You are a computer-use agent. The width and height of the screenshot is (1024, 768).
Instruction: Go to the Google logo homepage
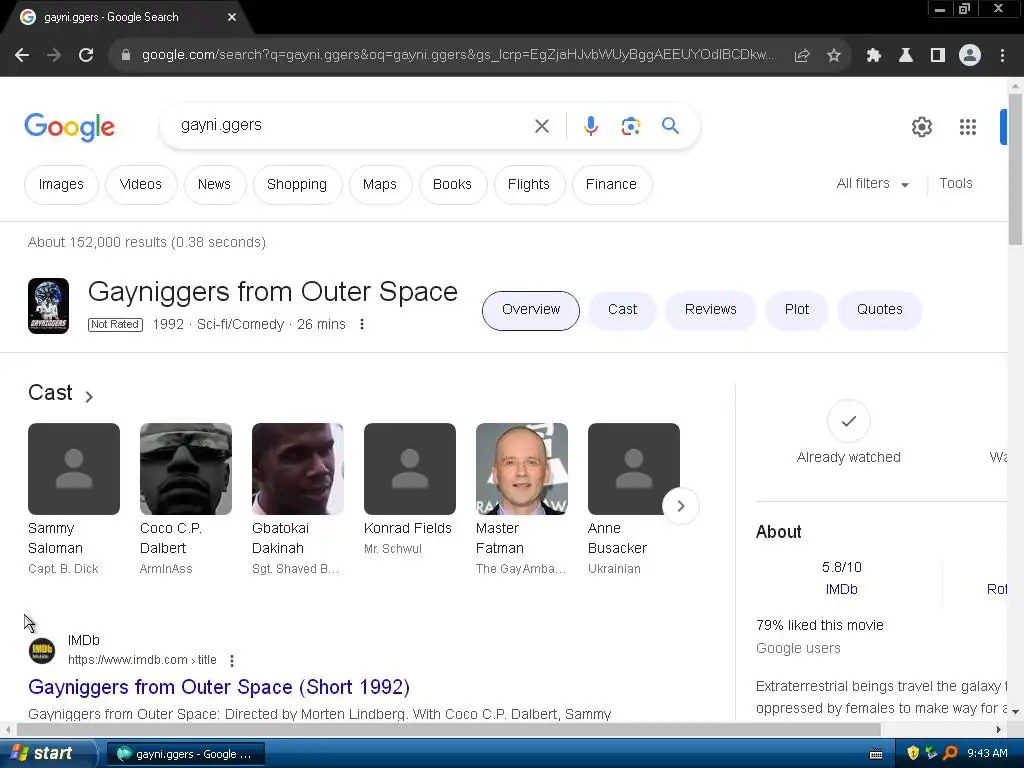click(69, 127)
